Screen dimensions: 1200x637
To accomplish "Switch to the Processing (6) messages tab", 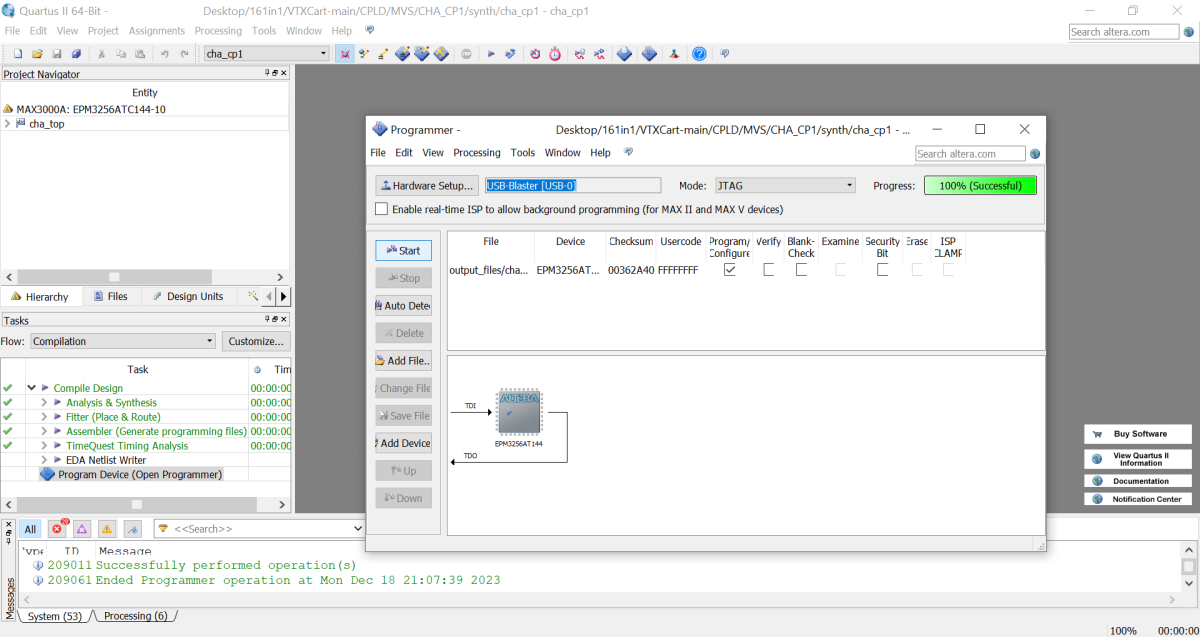I will (135, 616).
